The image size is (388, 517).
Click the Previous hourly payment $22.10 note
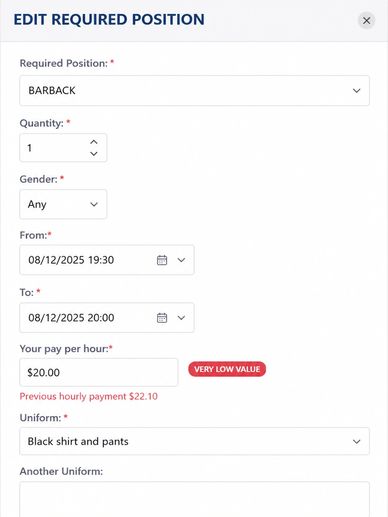pyautogui.click(x=88, y=396)
